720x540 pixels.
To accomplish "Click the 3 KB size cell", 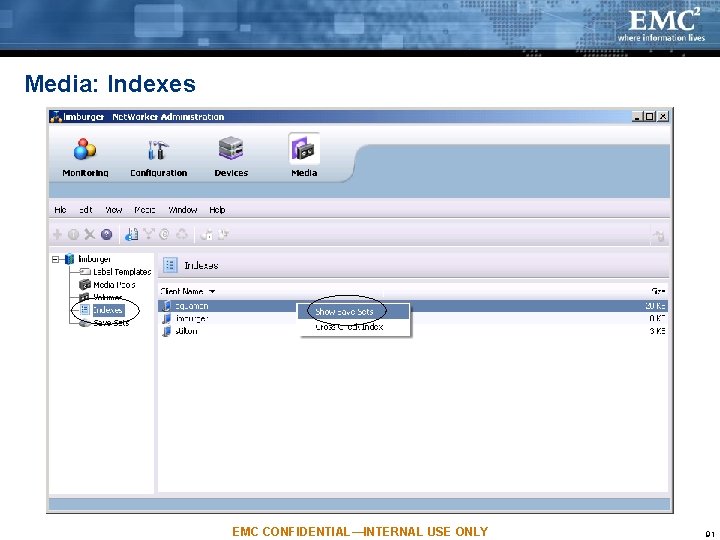I will pyautogui.click(x=658, y=331).
